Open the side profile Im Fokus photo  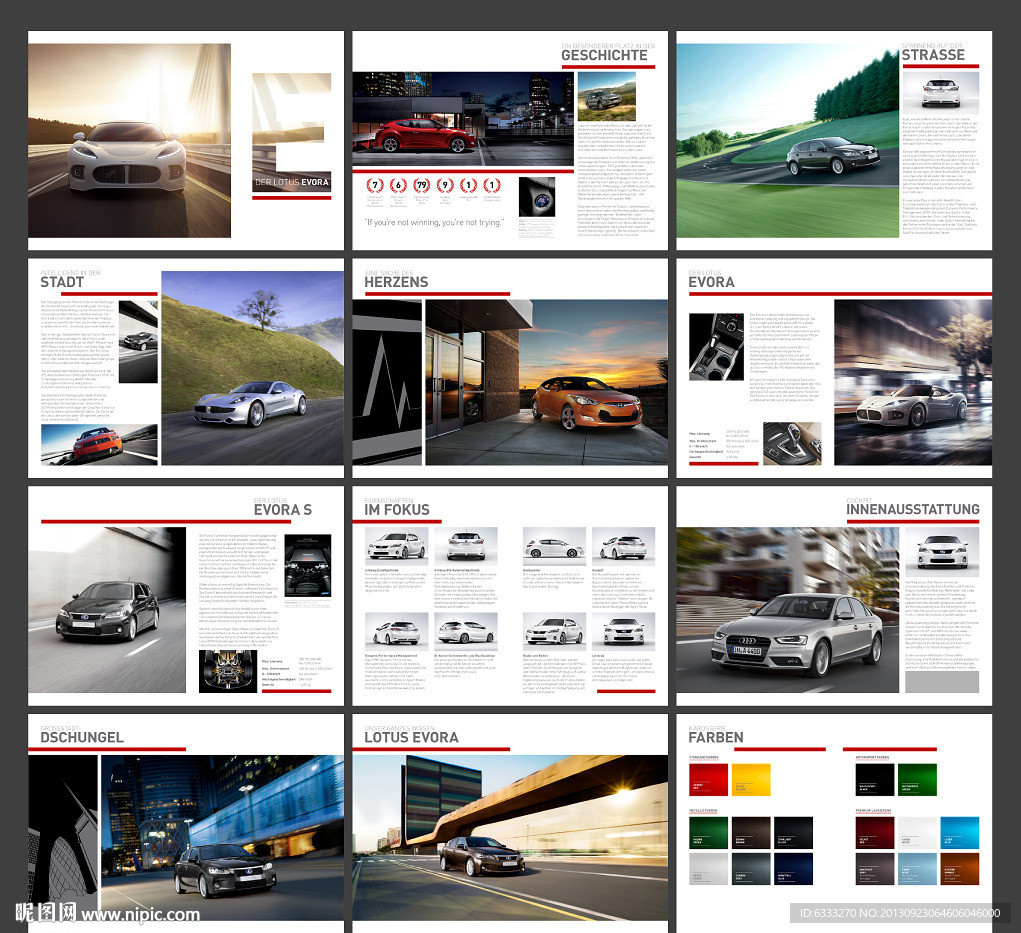pos(554,545)
